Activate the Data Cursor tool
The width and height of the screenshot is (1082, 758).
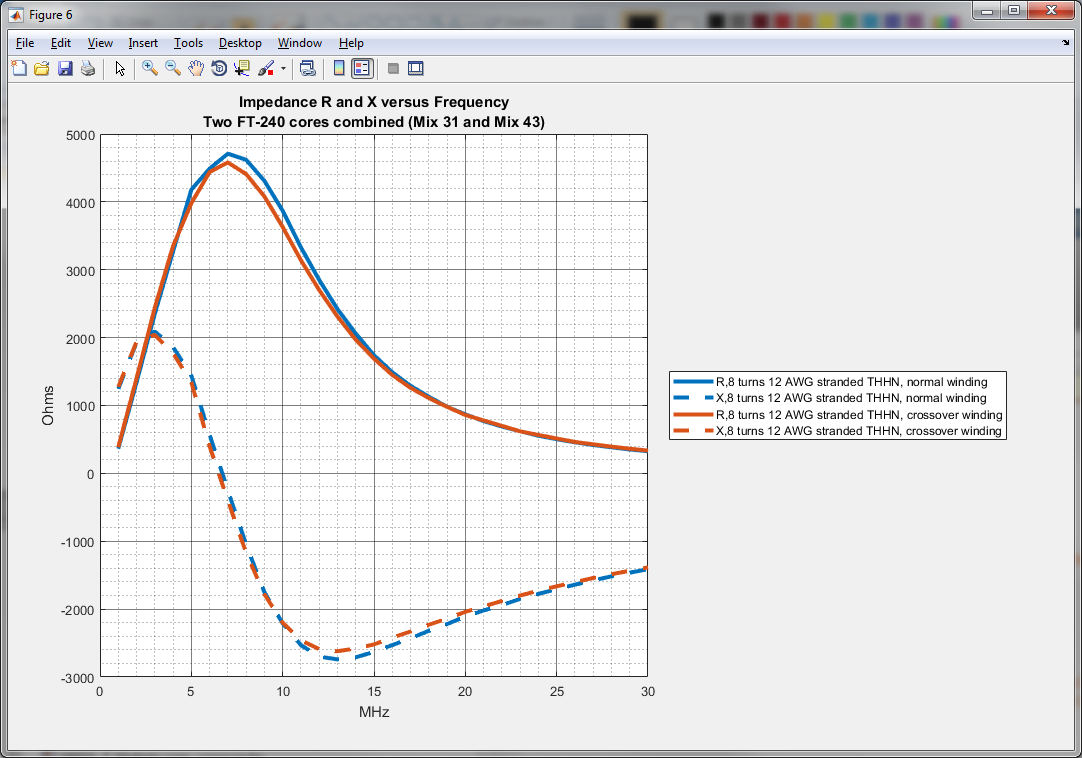[x=242, y=68]
